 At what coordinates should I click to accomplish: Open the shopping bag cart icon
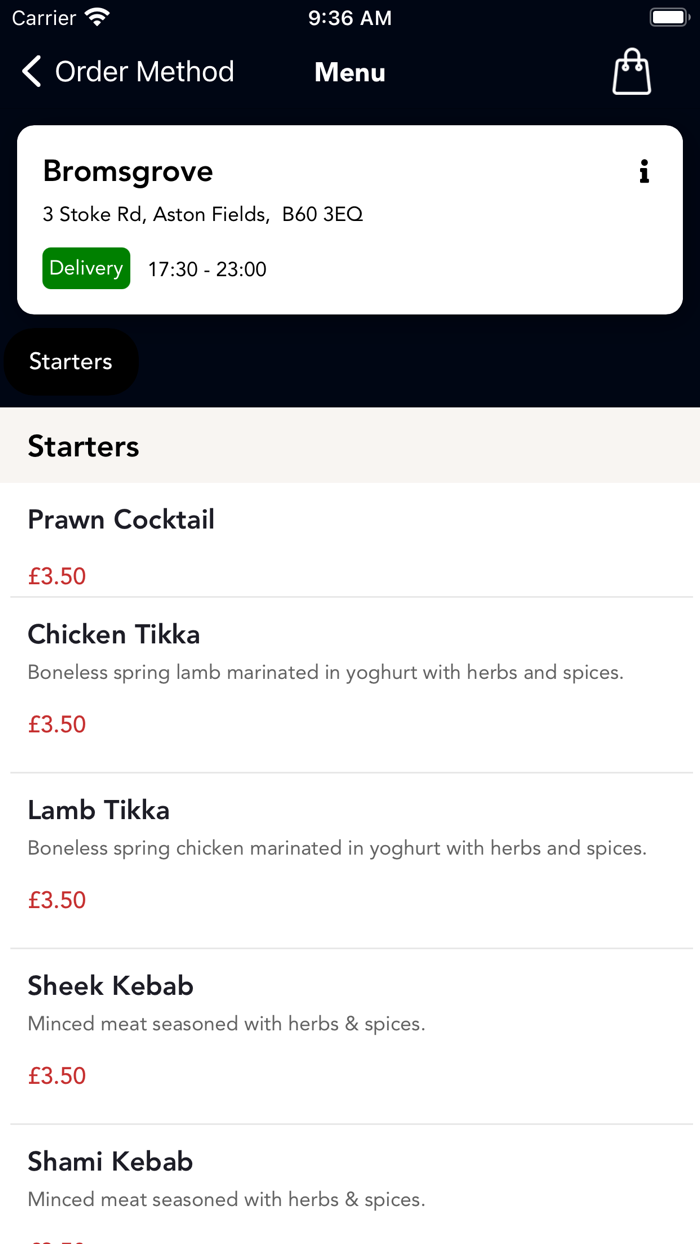point(631,72)
